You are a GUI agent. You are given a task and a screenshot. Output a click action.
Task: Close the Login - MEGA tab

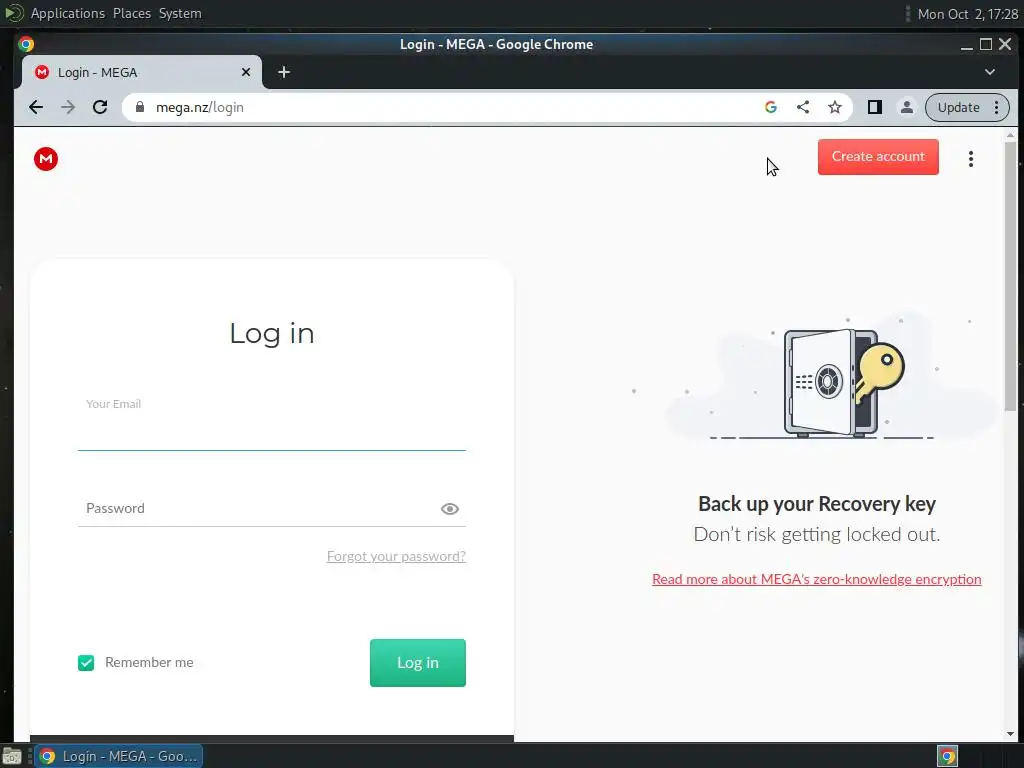coord(246,72)
